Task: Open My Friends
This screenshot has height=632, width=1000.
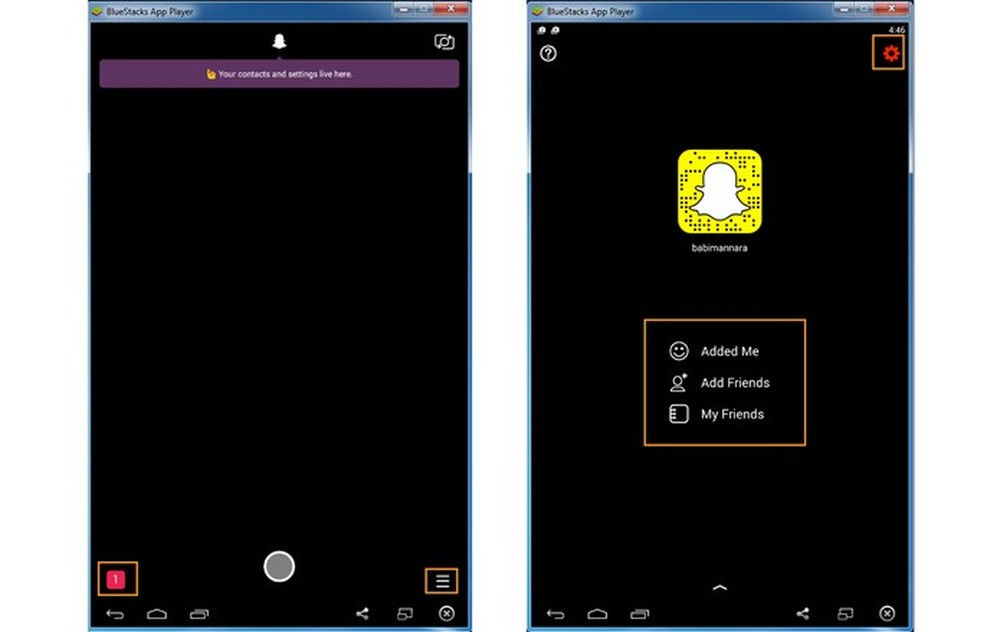Action: coord(733,414)
